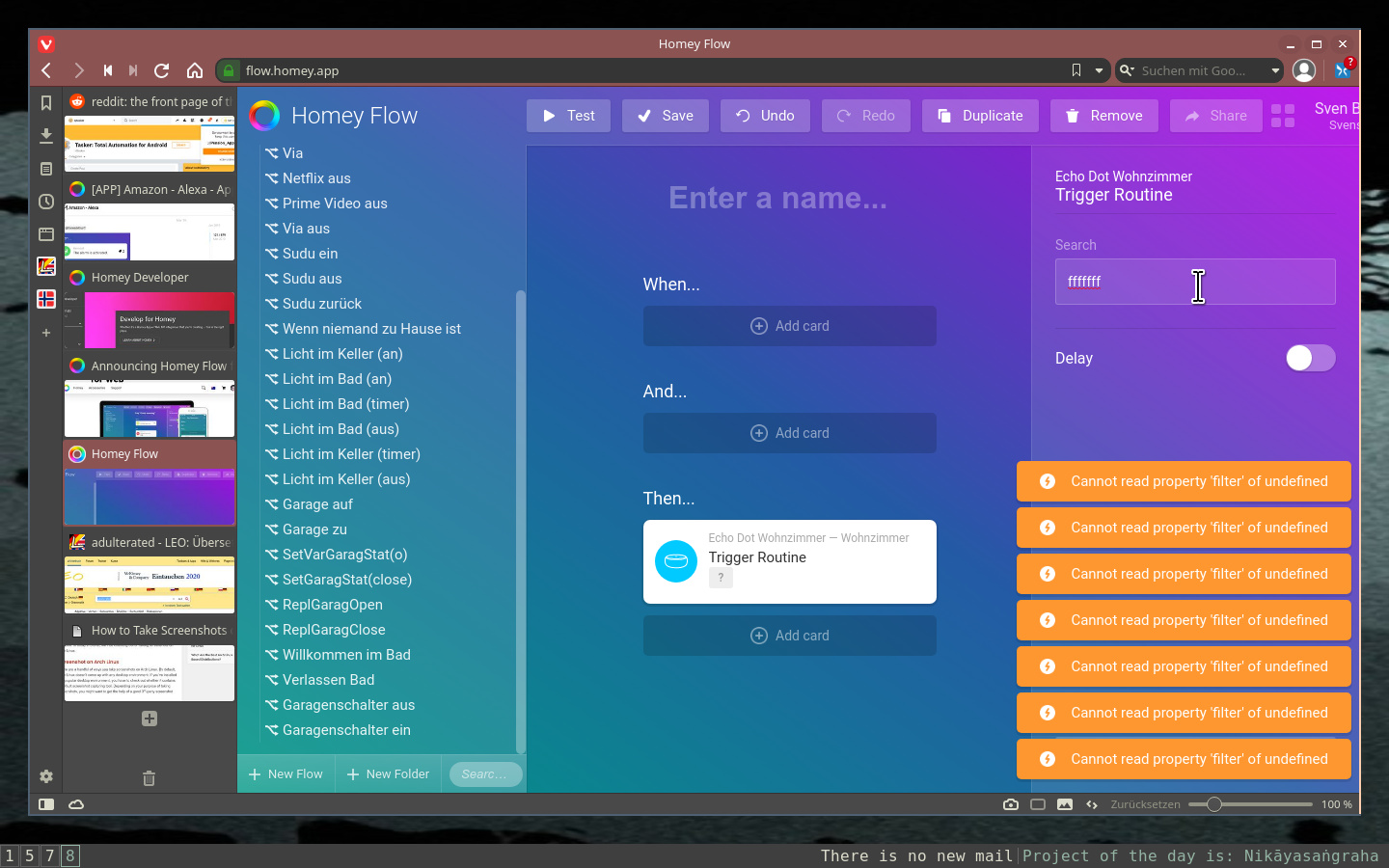The image size is (1389, 868).
Task: Open the Vivaldi main menu logo
Action: click(46, 44)
